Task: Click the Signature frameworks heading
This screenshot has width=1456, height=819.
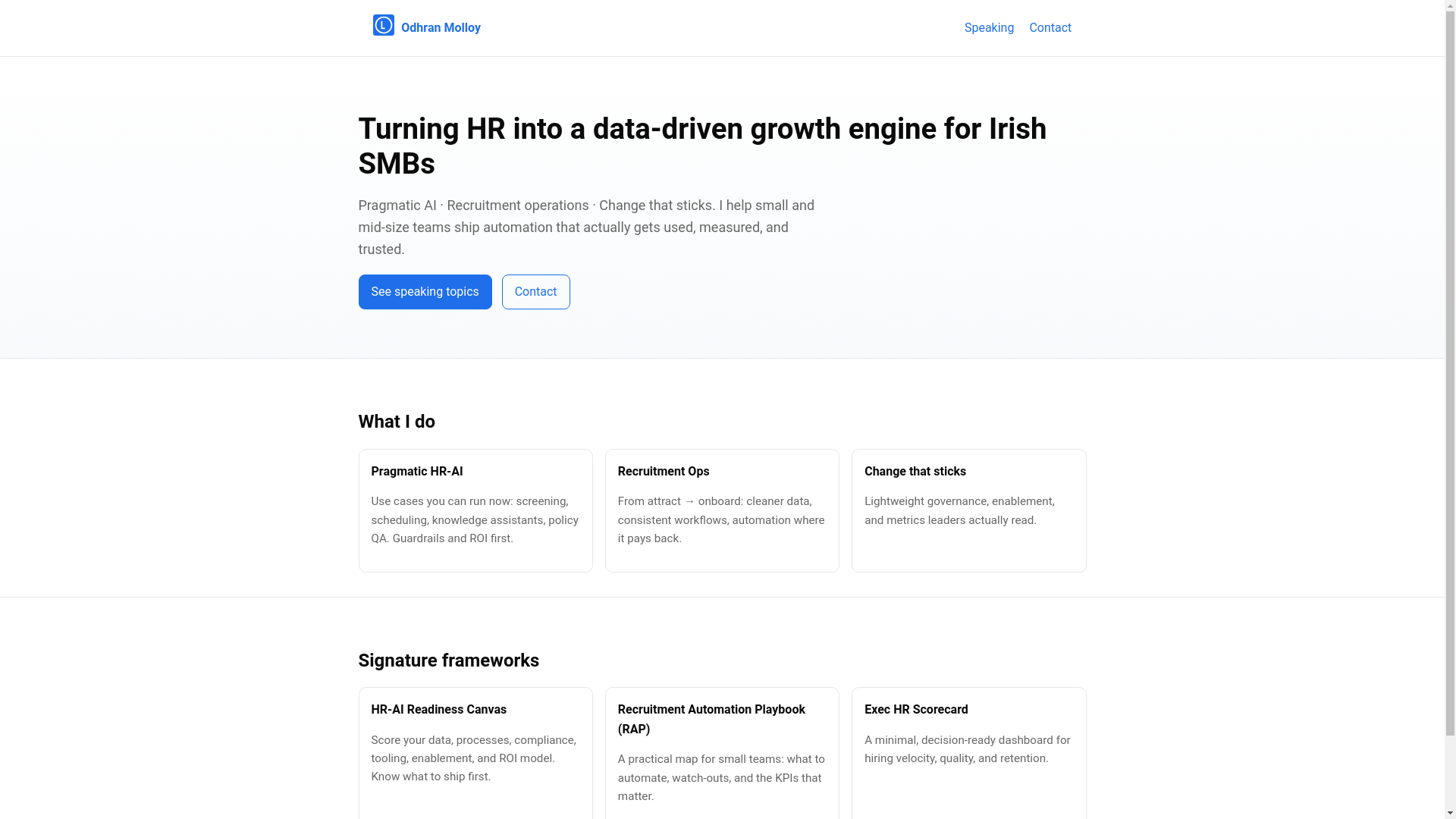Action: click(x=449, y=661)
